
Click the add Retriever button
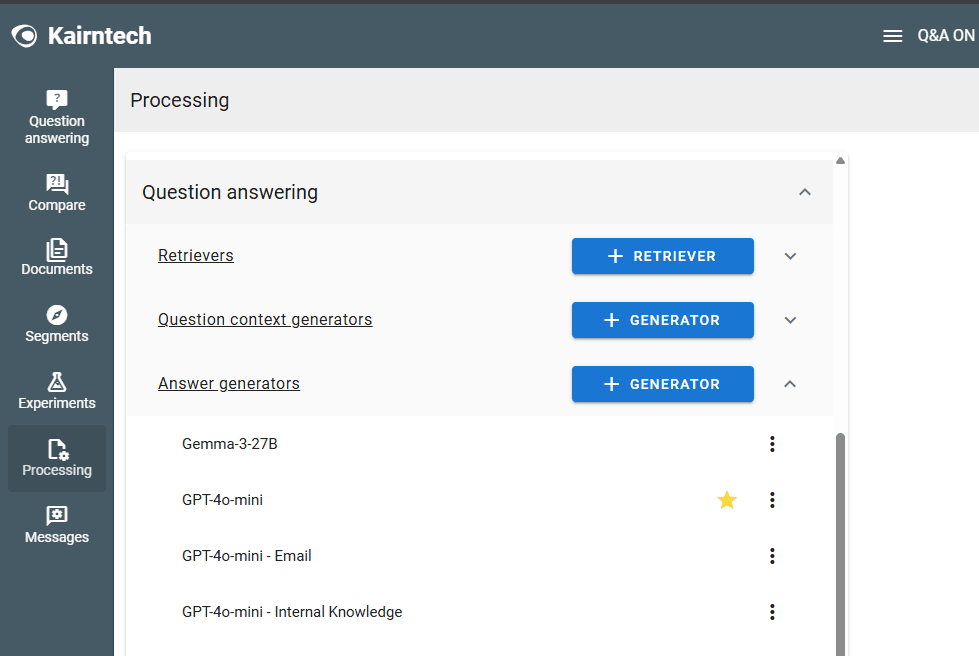pos(662,256)
